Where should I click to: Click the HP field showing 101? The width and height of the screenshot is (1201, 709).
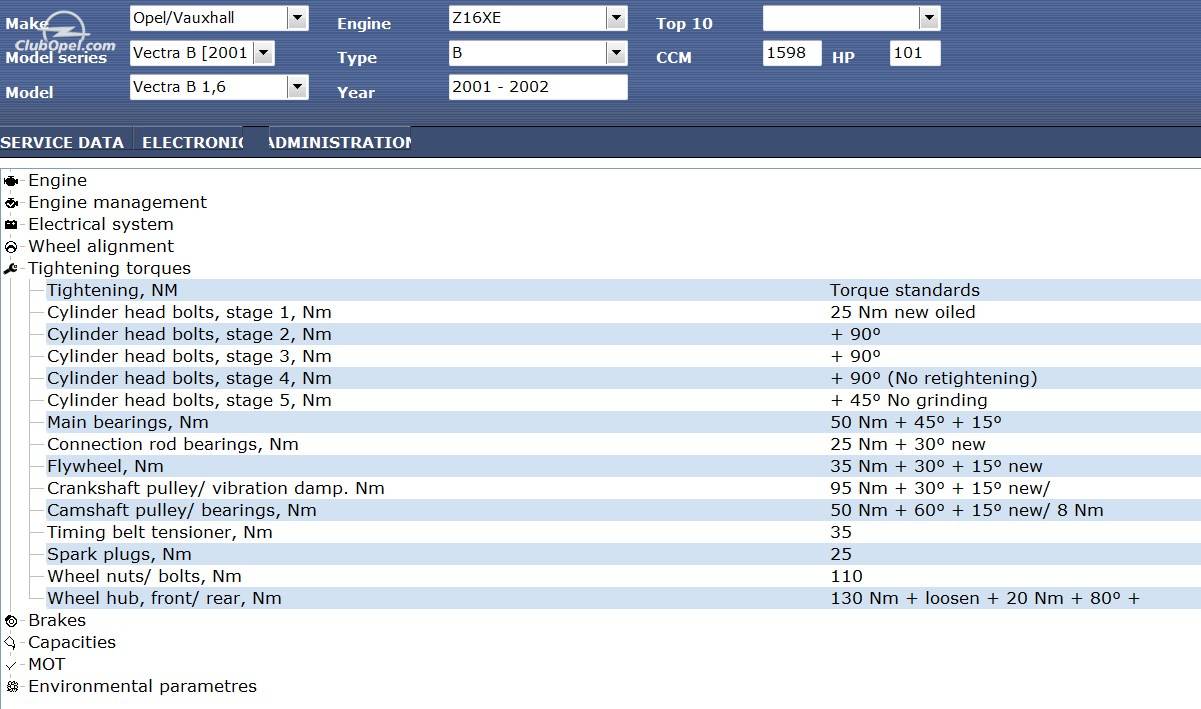pyautogui.click(x=915, y=53)
